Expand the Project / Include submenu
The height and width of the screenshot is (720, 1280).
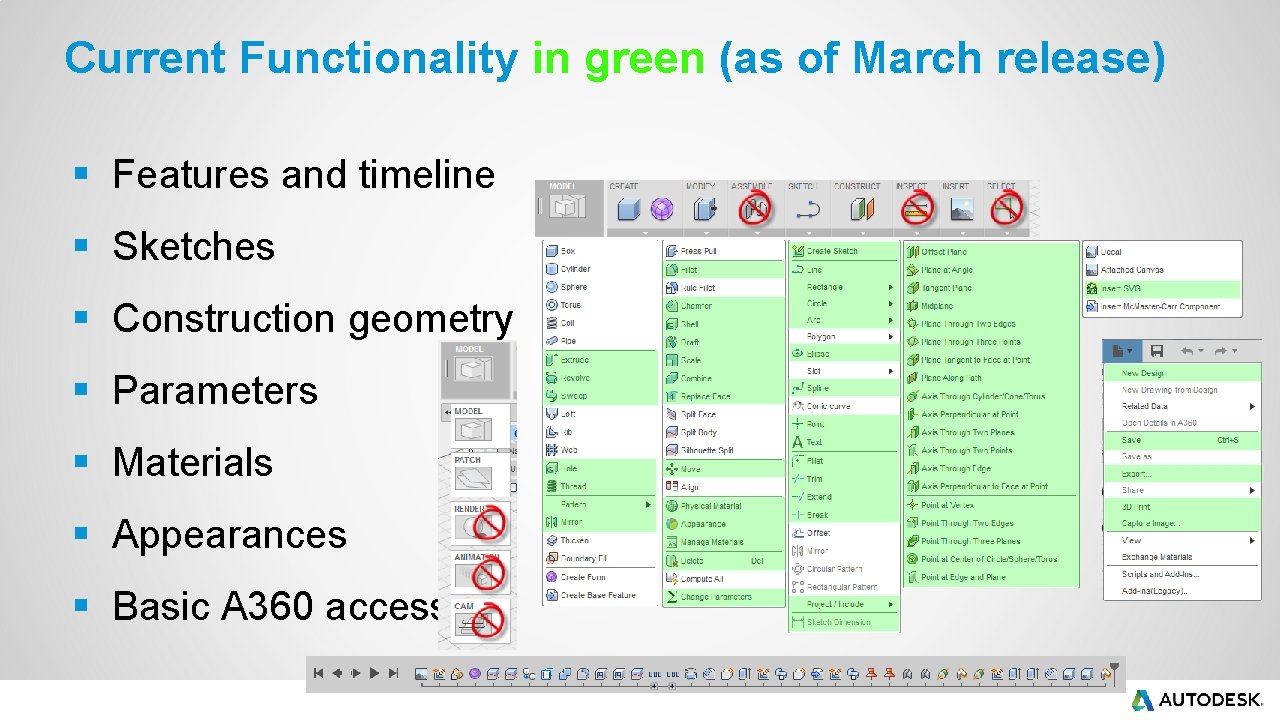coord(891,604)
